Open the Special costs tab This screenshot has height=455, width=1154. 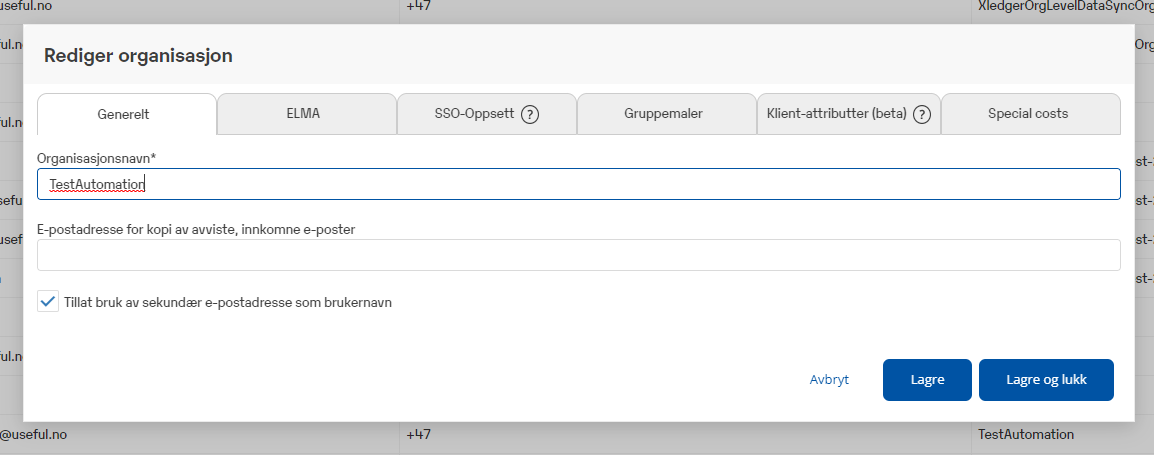click(x=1028, y=114)
